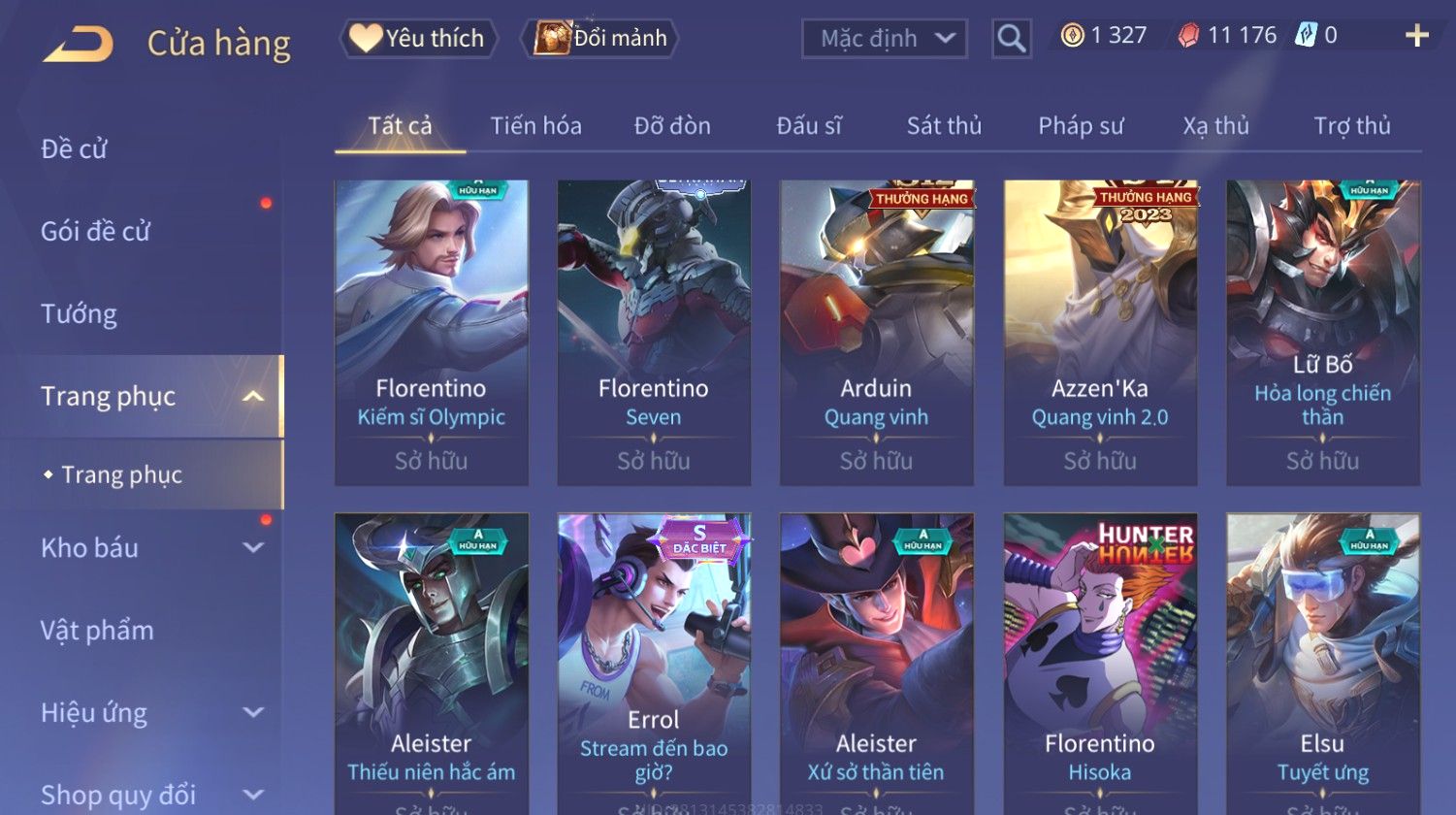Click the gold coin balance icon
1456x815 pixels.
tap(1072, 36)
